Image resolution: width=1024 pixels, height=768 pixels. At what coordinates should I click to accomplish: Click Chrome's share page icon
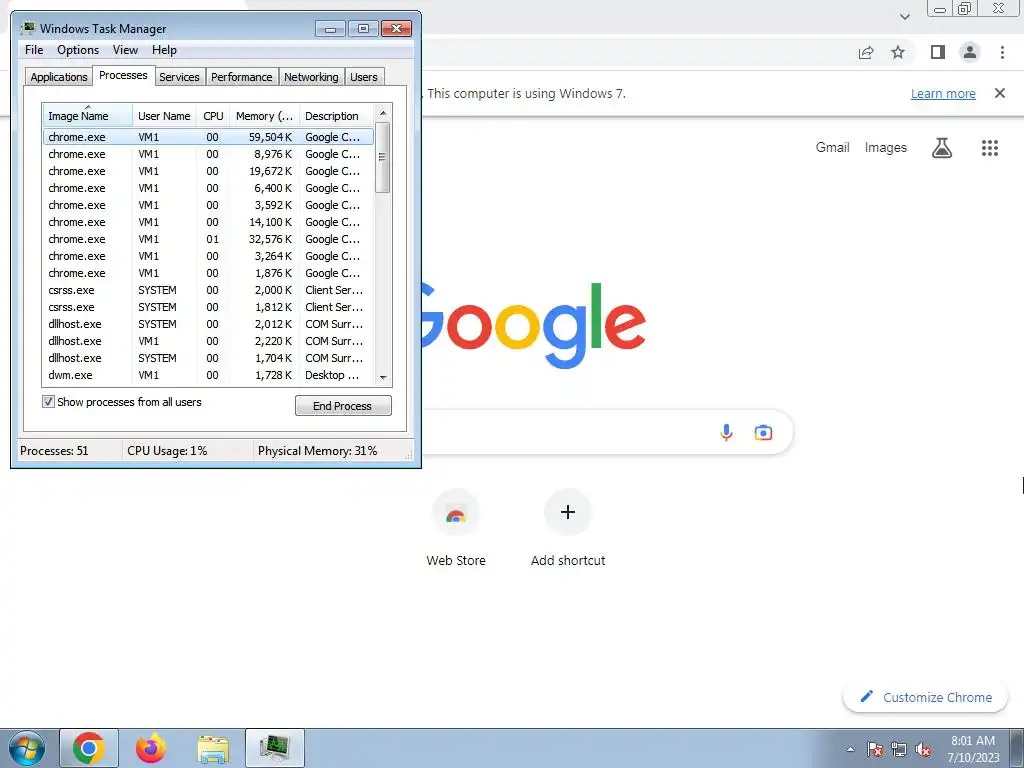point(866,52)
